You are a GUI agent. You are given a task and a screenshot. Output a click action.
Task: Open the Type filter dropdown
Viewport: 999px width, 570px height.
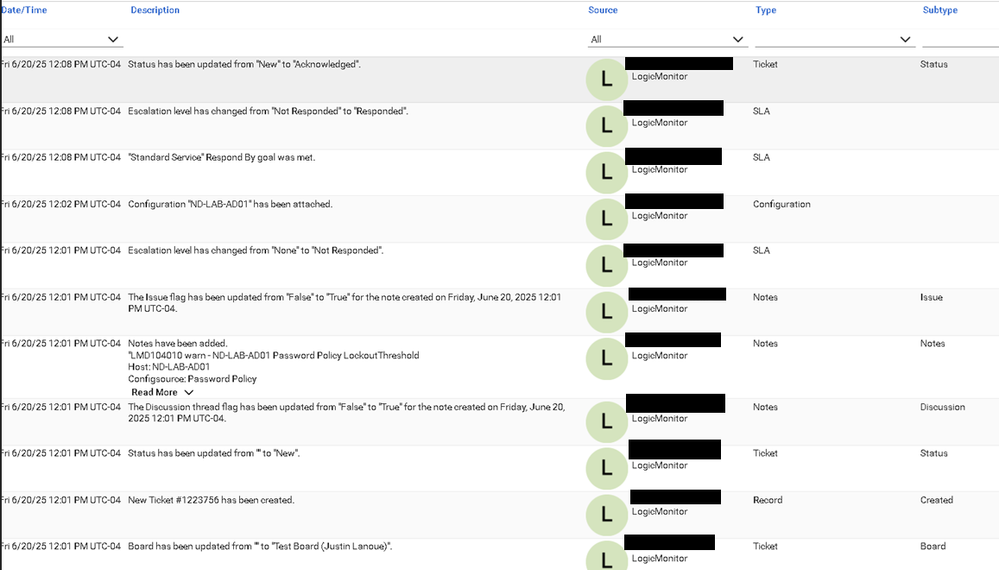point(835,39)
